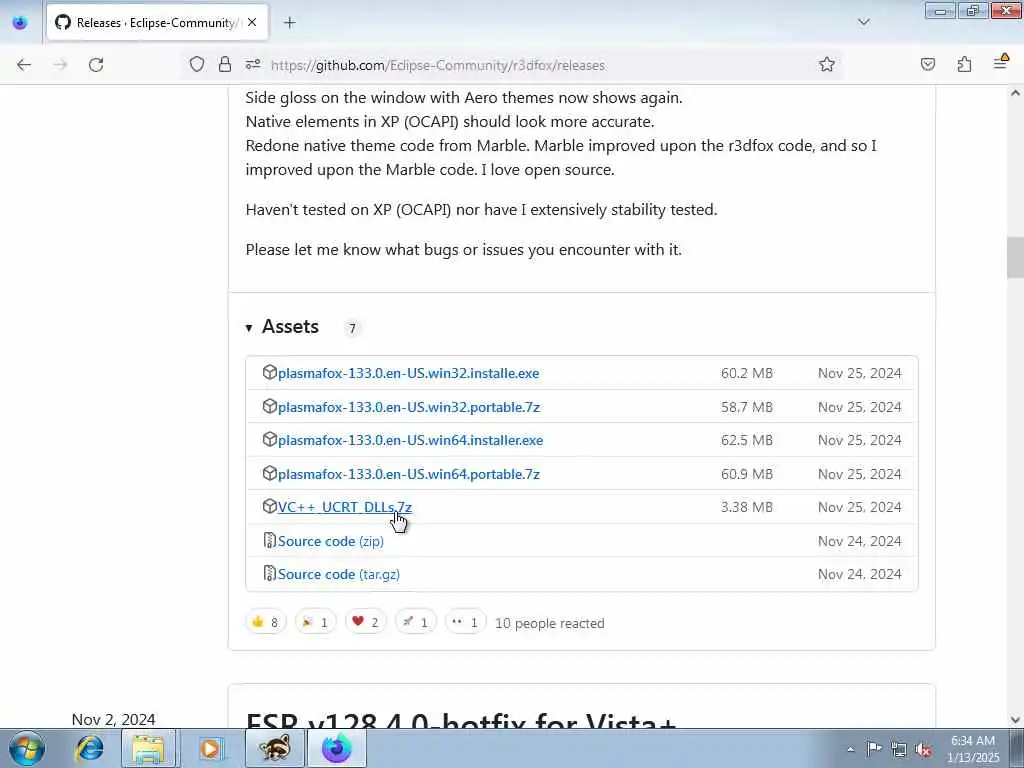Bookmark this page with the star
This screenshot has width=1024, height=768.
pyautogui.click(x=827, y=64)
